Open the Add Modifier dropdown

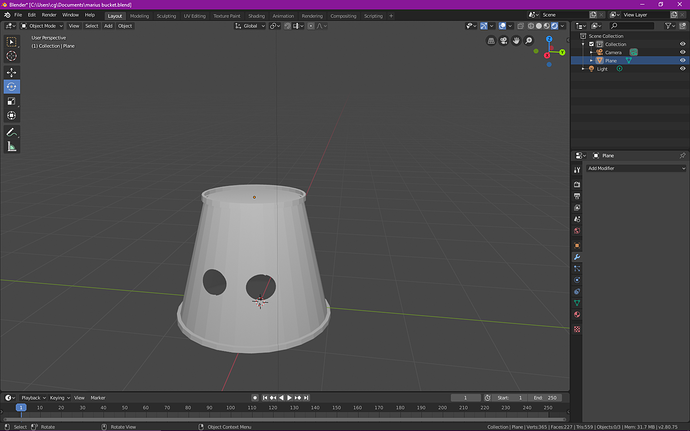(622, 168)
